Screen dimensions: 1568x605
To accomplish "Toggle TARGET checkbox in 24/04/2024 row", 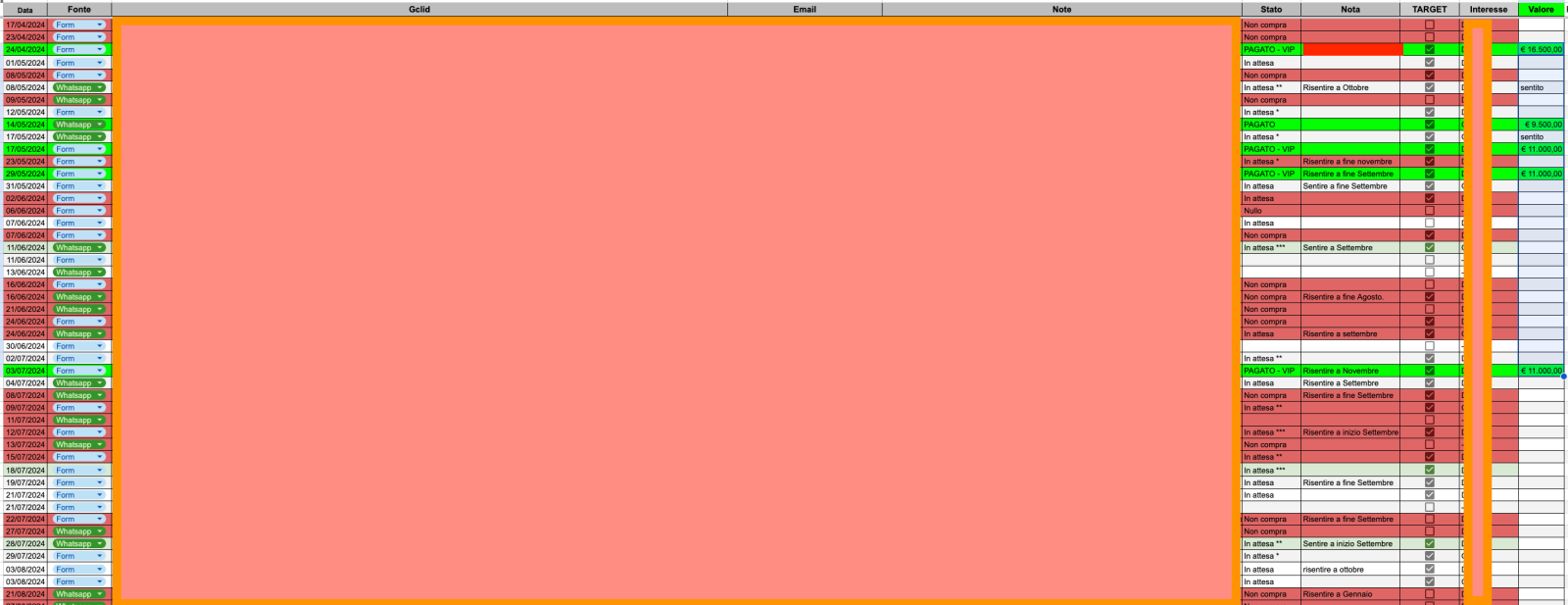I will pos(1429,49).
